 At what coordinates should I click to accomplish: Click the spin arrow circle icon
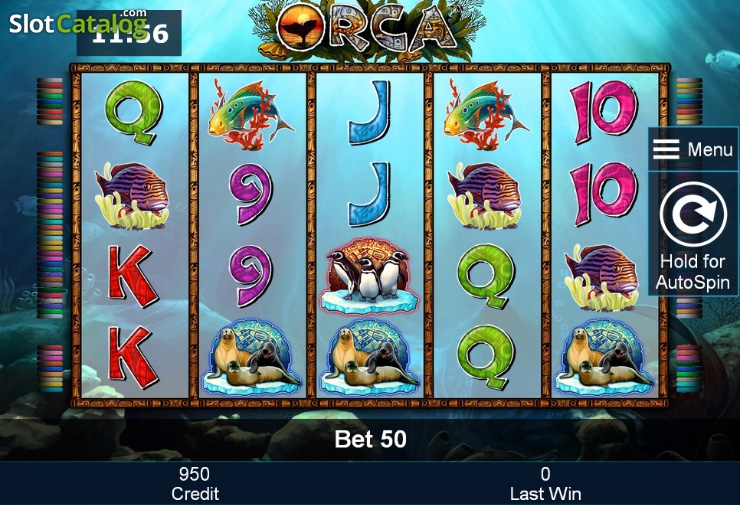click(693, 214)
